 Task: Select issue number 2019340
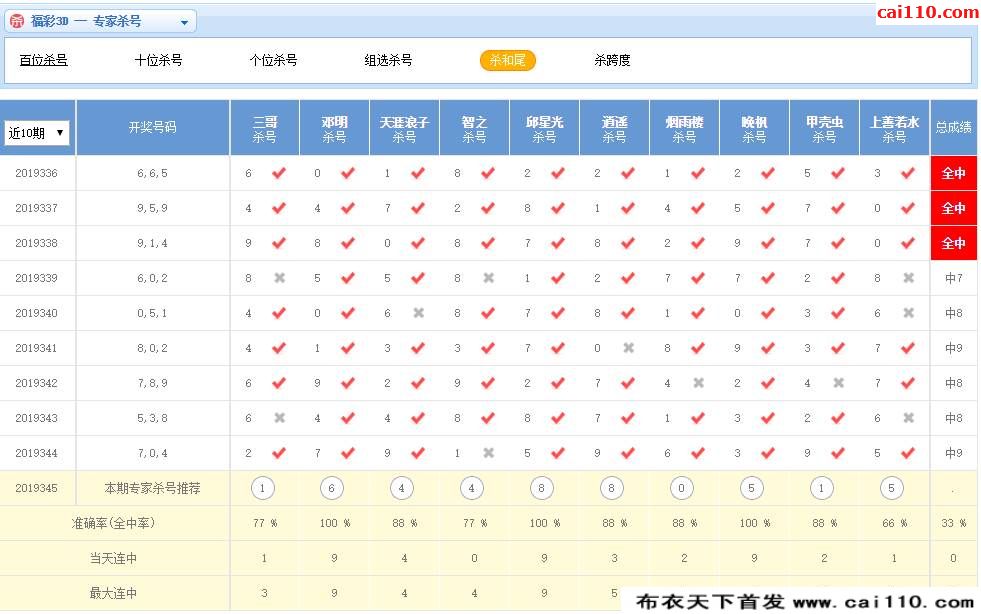[x=36, y=314]
